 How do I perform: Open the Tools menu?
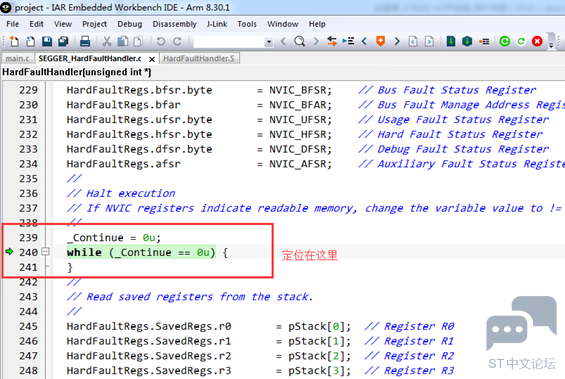pyautogui.click(x=247, y=24)
